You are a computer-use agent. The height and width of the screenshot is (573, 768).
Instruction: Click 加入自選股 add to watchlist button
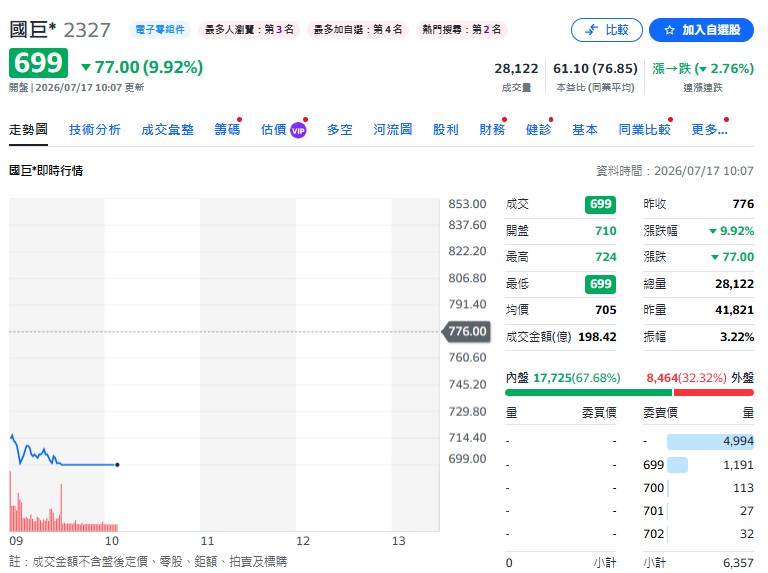pos(701,30)
